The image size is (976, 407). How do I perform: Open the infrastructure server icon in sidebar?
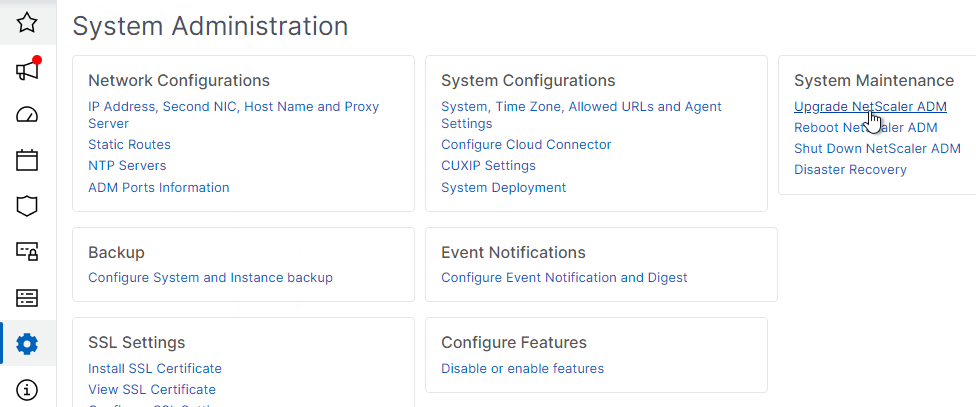pos(27,298)
